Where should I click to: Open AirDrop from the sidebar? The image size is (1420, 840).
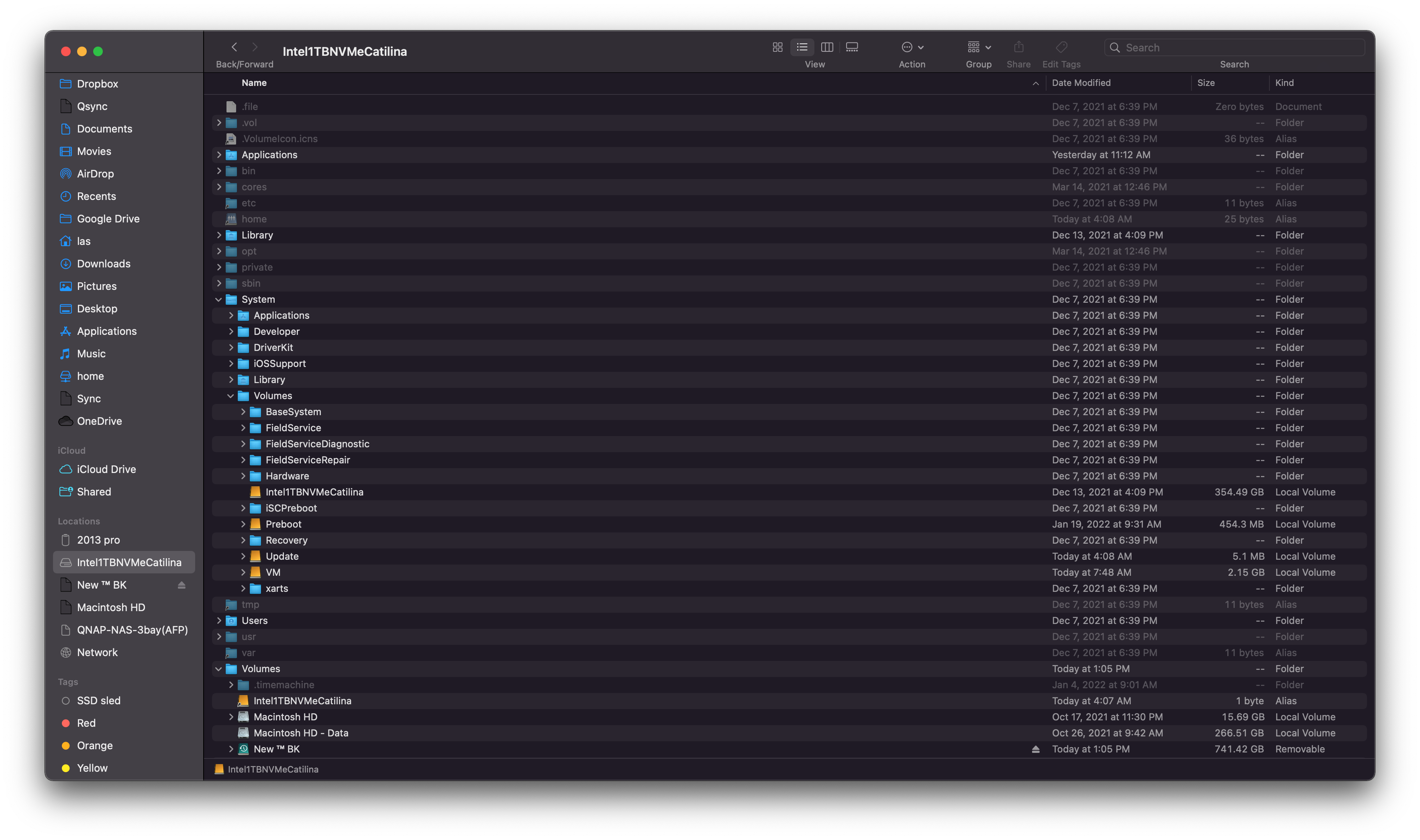point(95,174)
